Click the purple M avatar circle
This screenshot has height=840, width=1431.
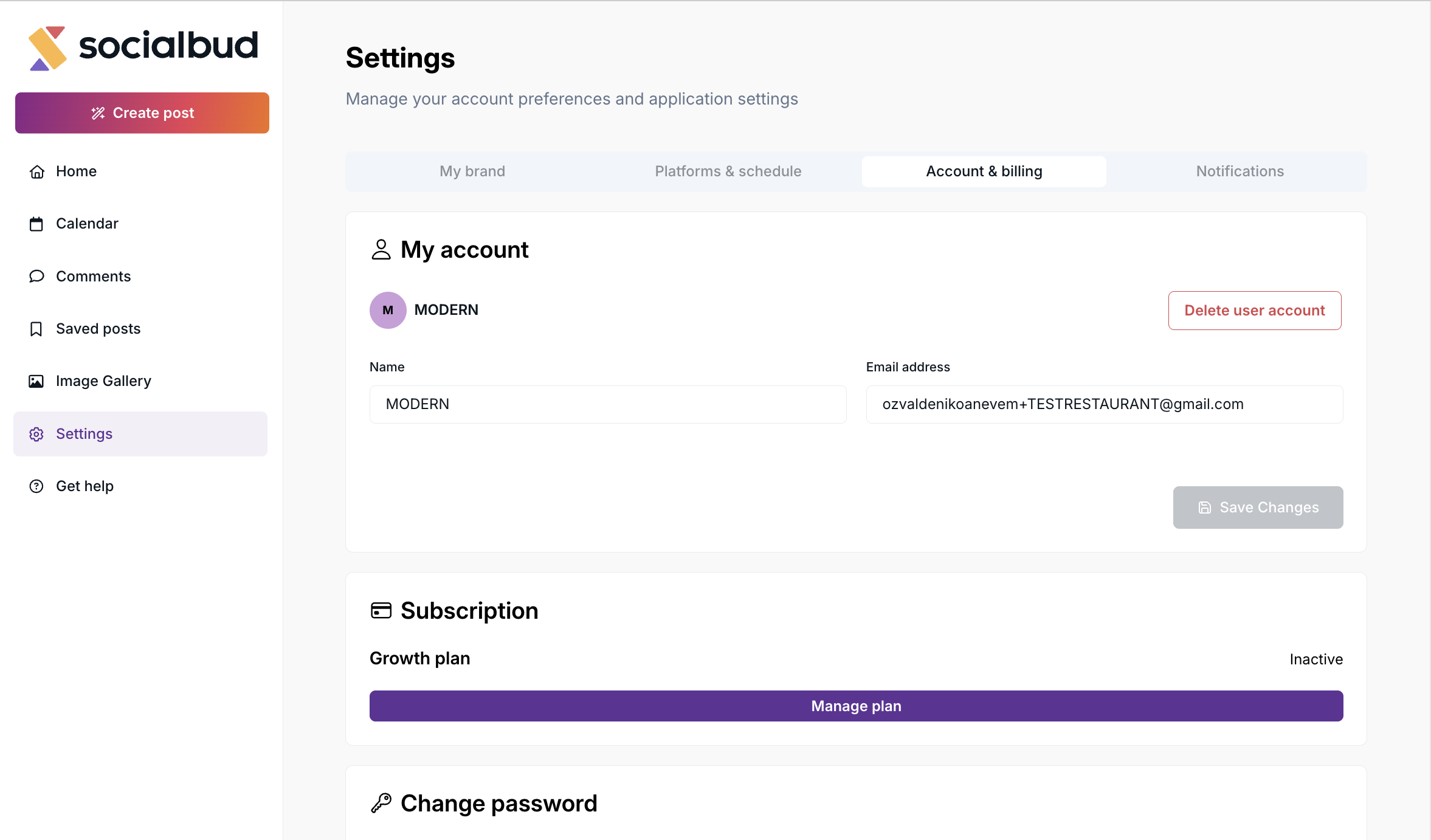pos(388,310)
